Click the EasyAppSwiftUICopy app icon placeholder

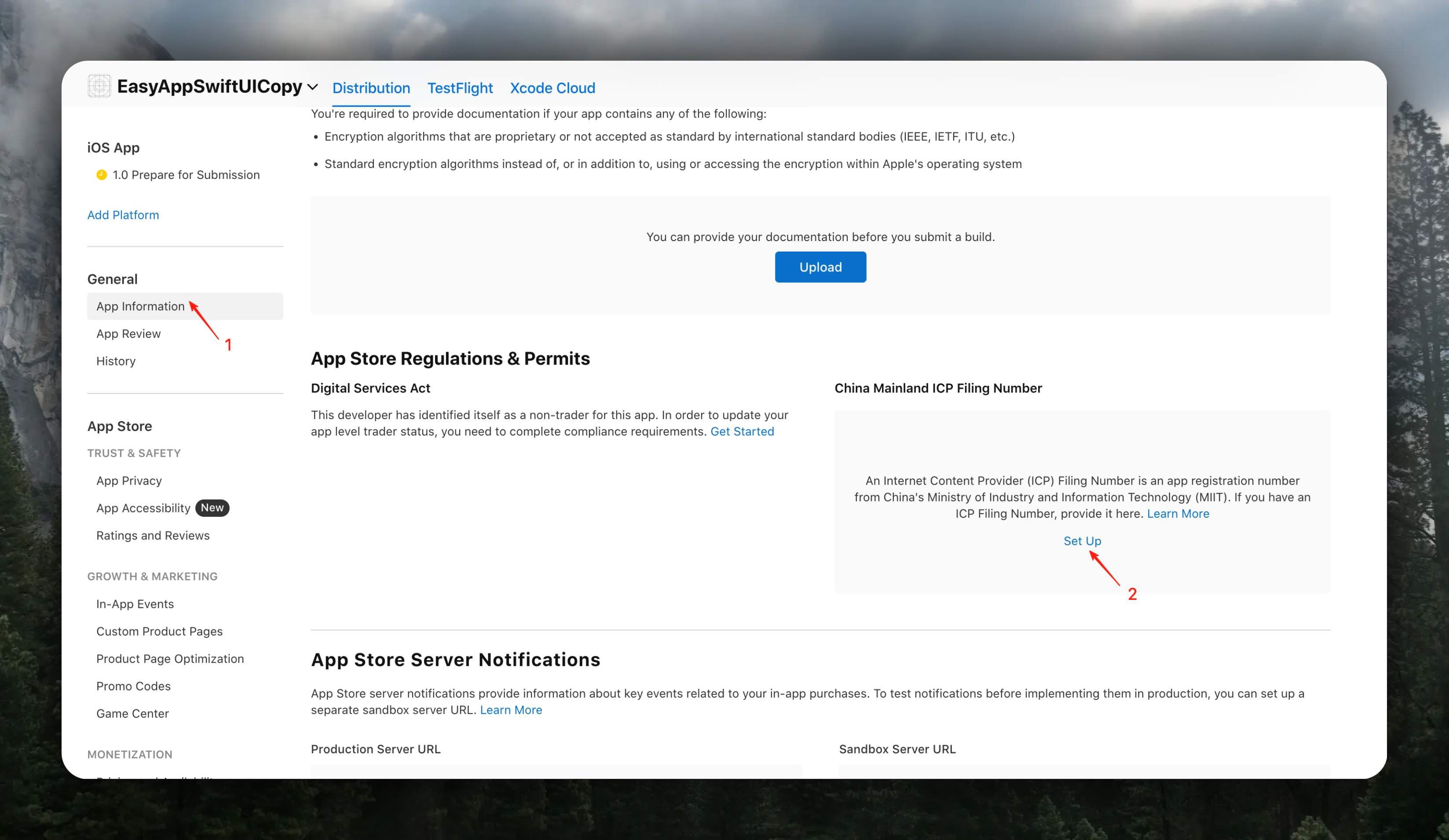click(x=99, y=86)
